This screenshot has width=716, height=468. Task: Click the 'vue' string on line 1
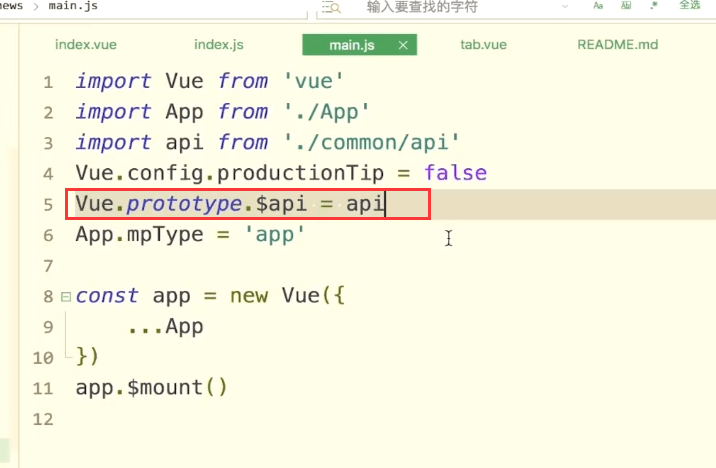click(313, 81)
